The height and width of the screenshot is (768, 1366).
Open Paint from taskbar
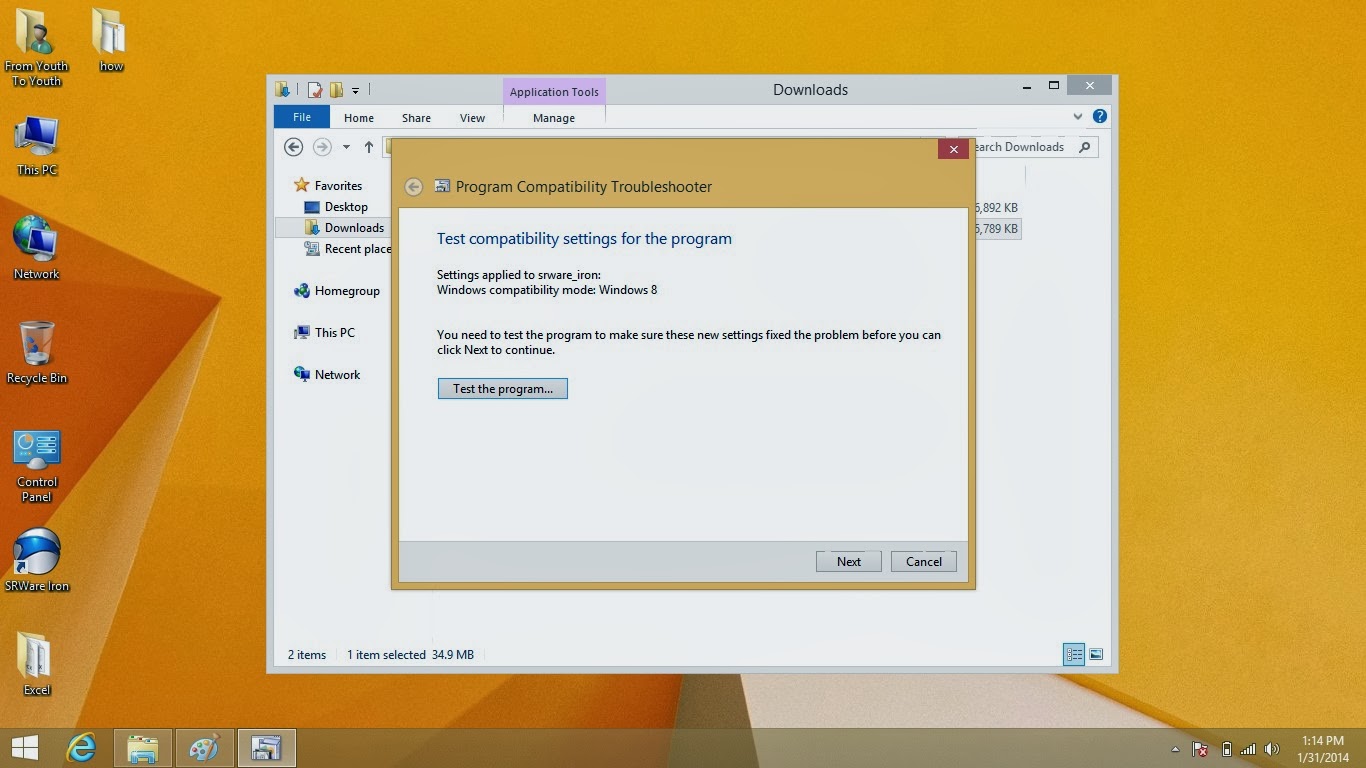[204, 748]
